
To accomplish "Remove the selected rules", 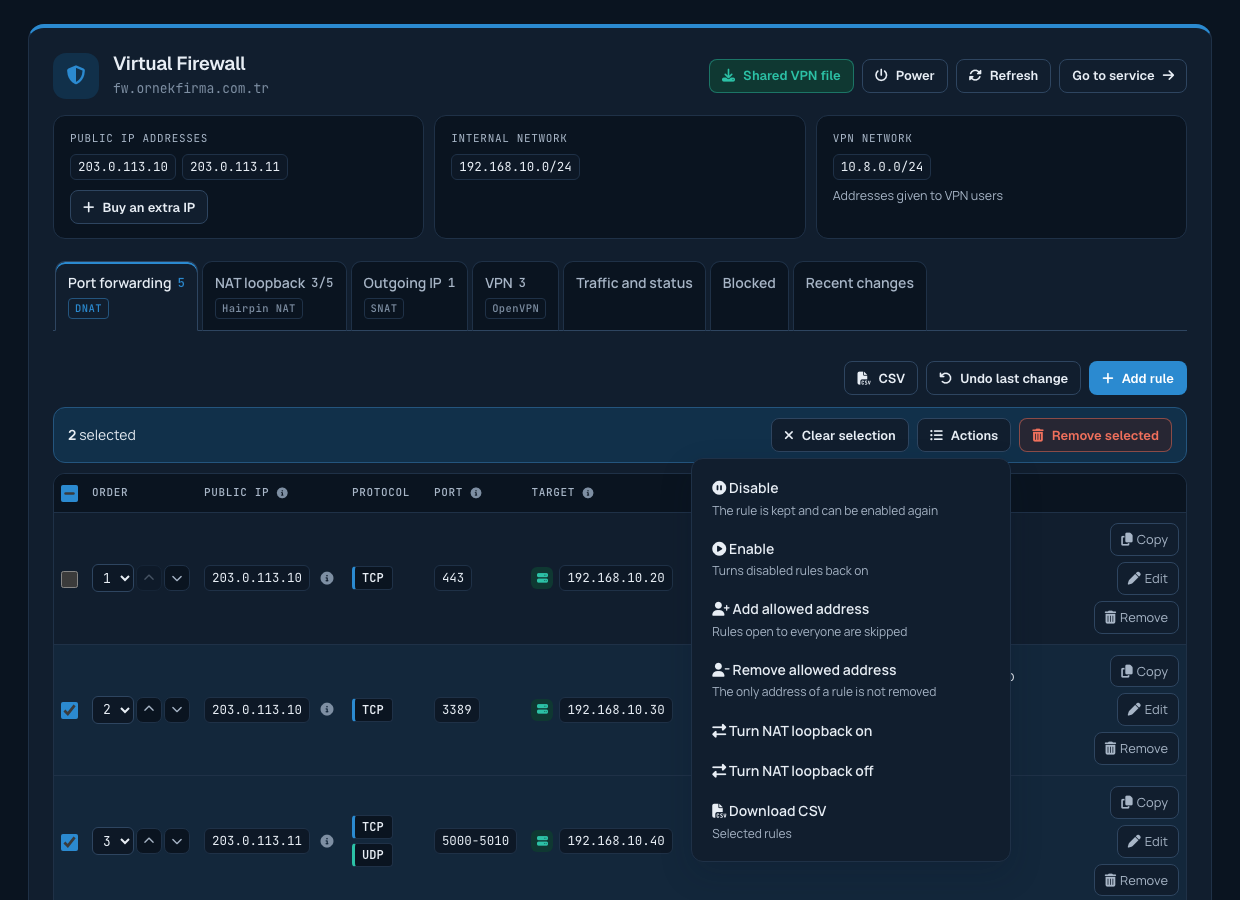I will [x=1095, y=435].
